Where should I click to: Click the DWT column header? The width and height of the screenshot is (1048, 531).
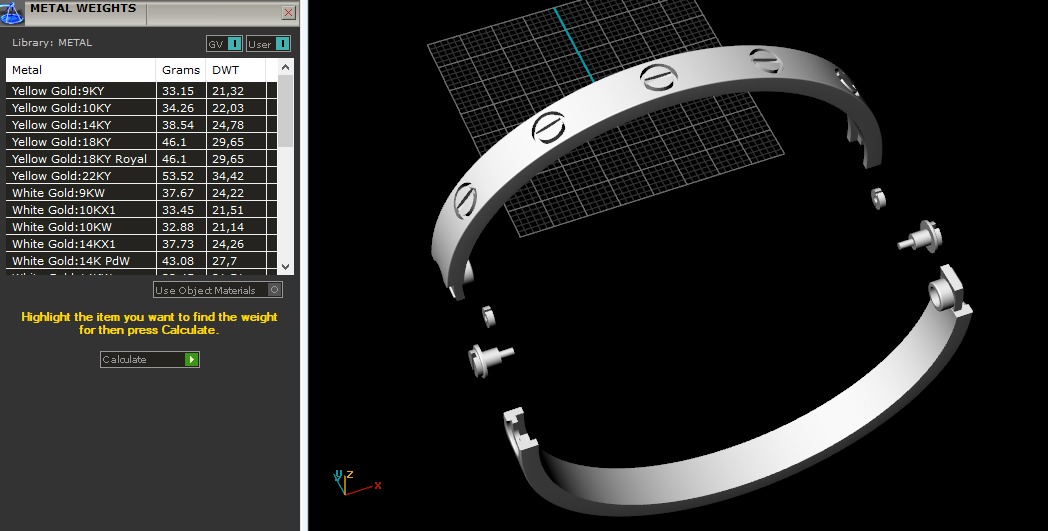[x=236, y=70]
